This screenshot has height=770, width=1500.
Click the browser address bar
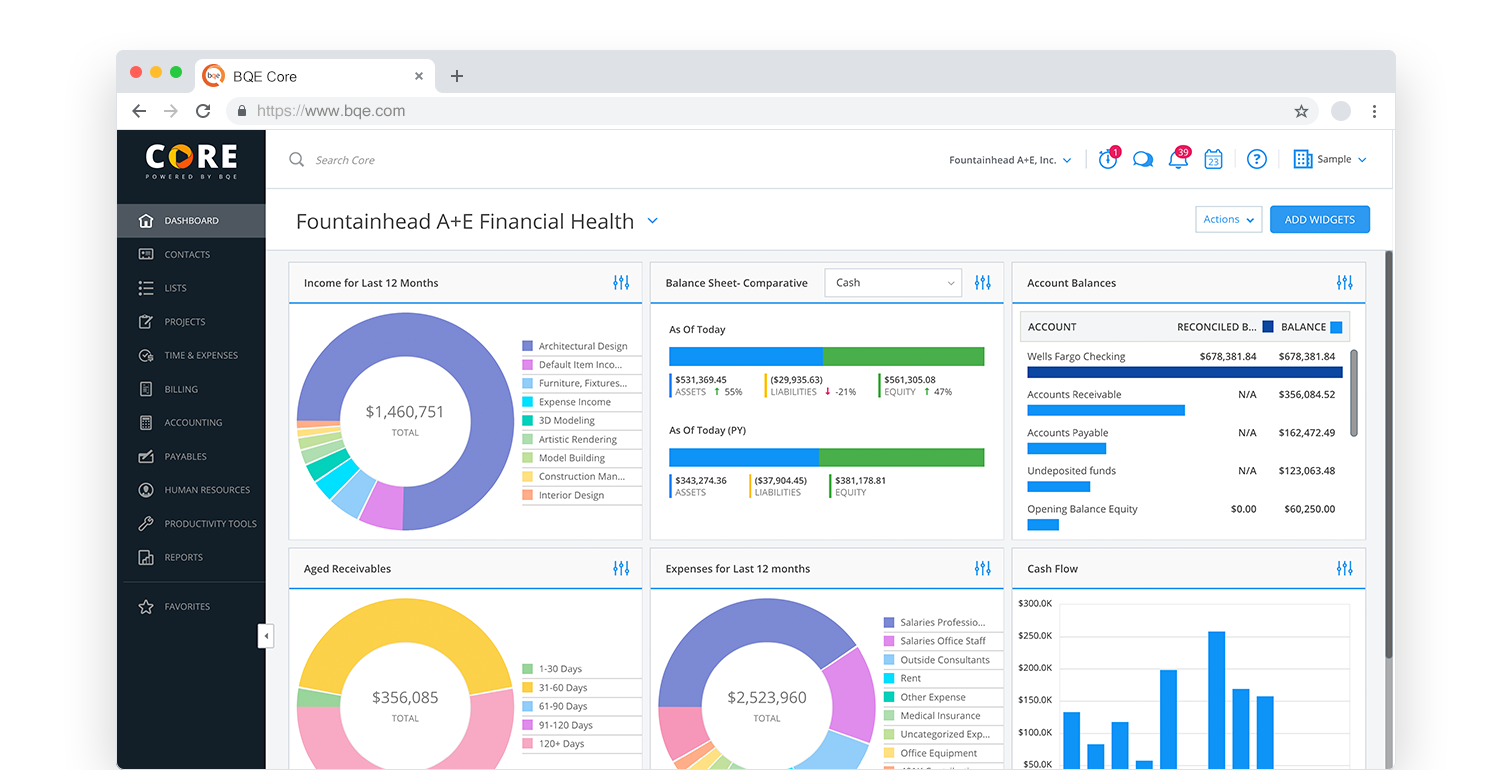[x=771, y=111]
